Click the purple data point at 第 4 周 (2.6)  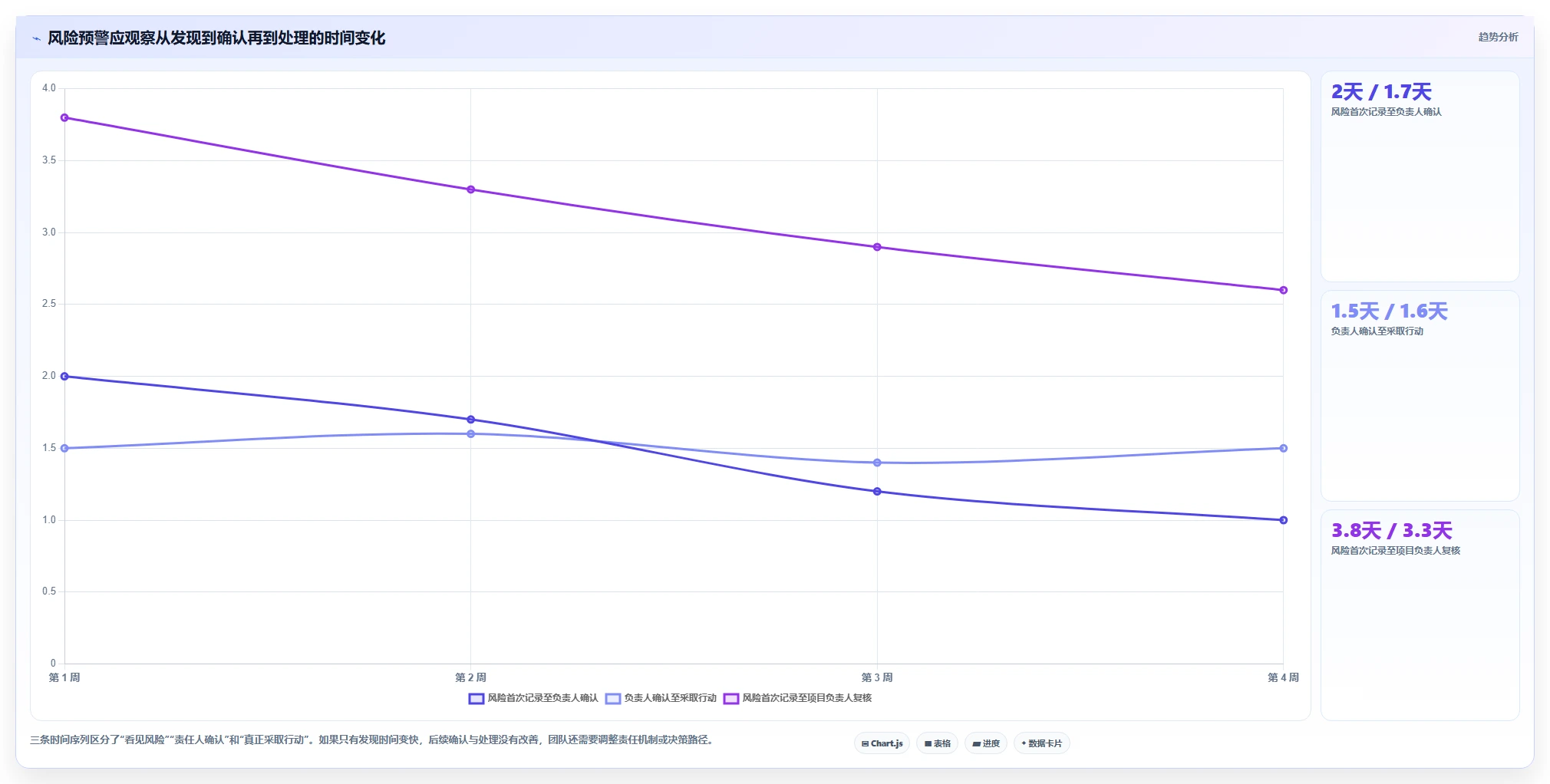point(1284,290)
